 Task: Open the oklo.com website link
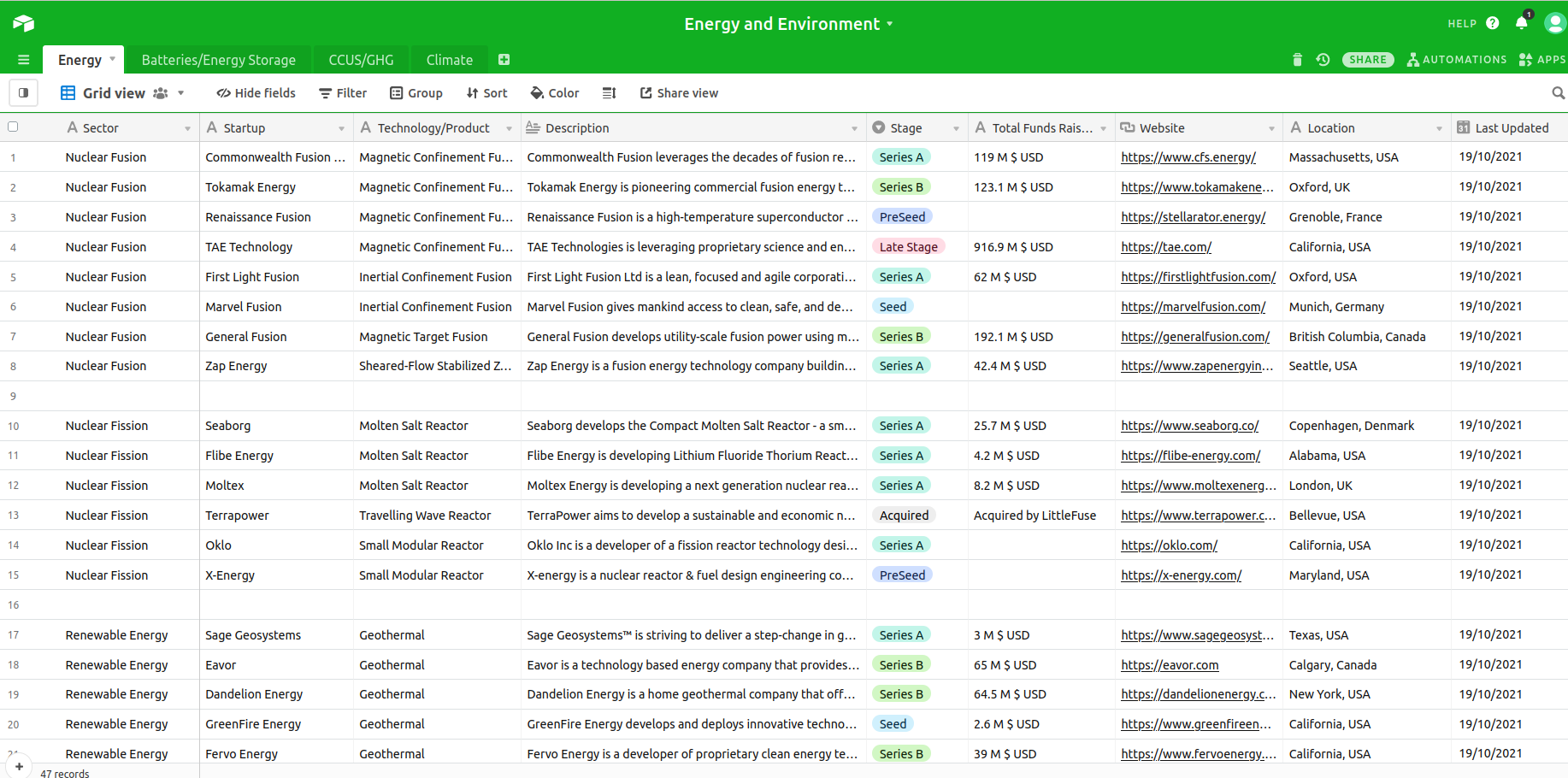coord(1169,545)
